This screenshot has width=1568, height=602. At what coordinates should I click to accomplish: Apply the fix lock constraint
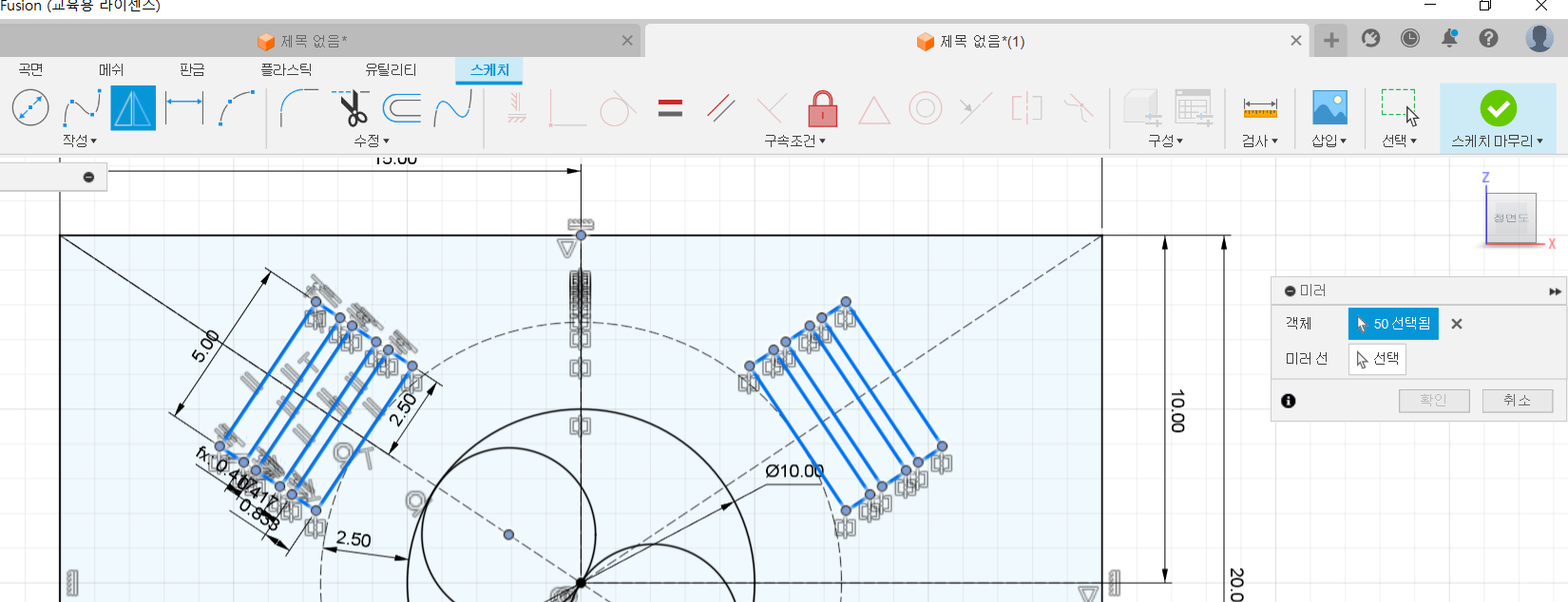[x=823, y=108]
